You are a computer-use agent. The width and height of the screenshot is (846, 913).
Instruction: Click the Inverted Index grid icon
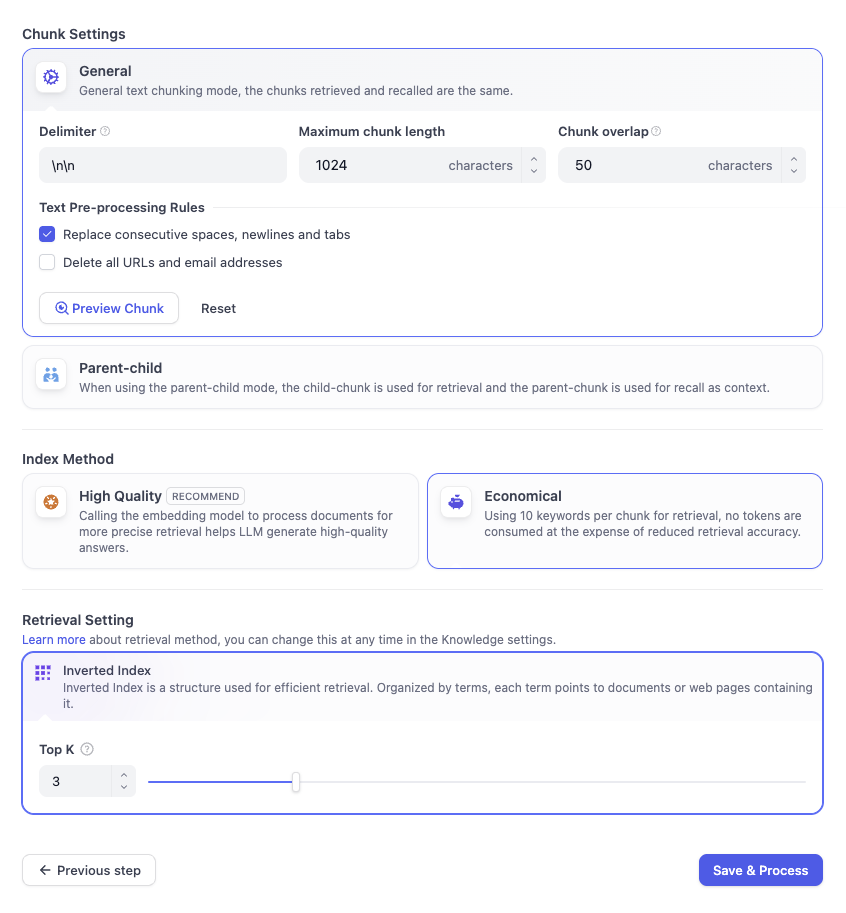42,673
